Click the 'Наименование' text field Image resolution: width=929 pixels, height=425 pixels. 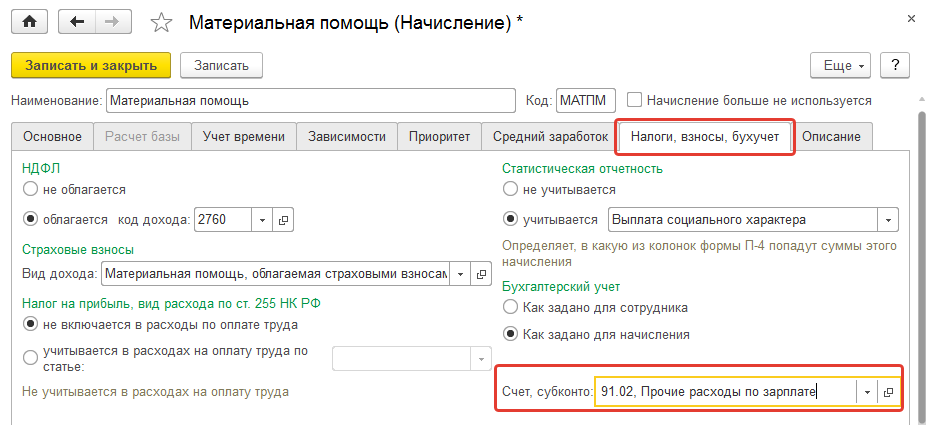pyautogui.click(x=311, y=100)
